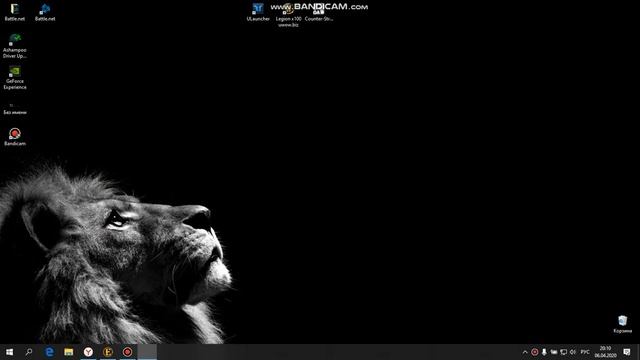This screenshot has height=360, width=640.
Task: Show hidden system tray icons
Action: point(525,352)
